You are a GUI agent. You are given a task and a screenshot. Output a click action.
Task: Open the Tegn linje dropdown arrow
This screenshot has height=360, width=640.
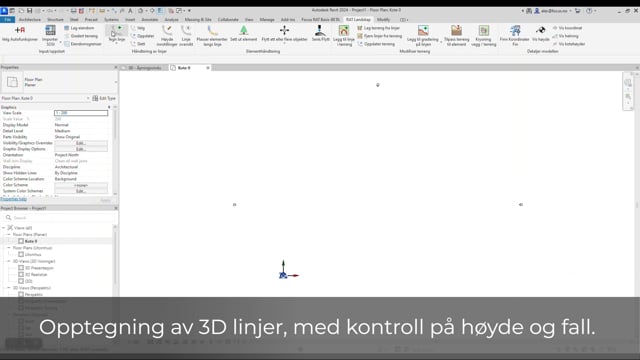pos(117,43)
